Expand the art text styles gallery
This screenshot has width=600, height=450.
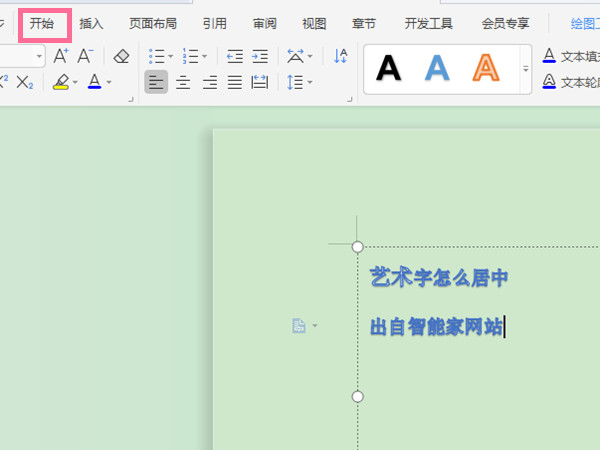coord(525,69)
